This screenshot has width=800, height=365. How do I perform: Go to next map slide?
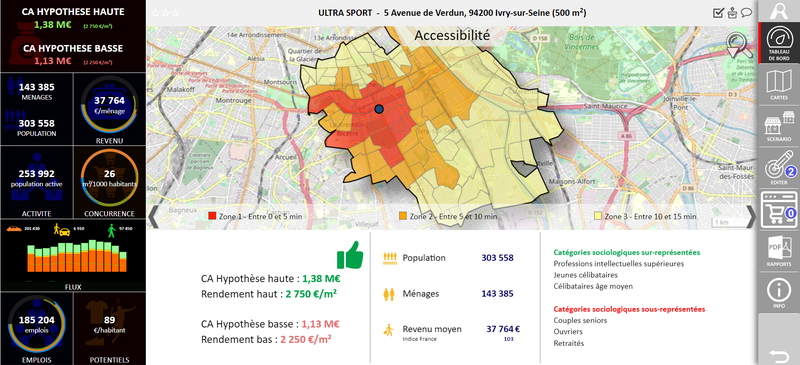751,216
